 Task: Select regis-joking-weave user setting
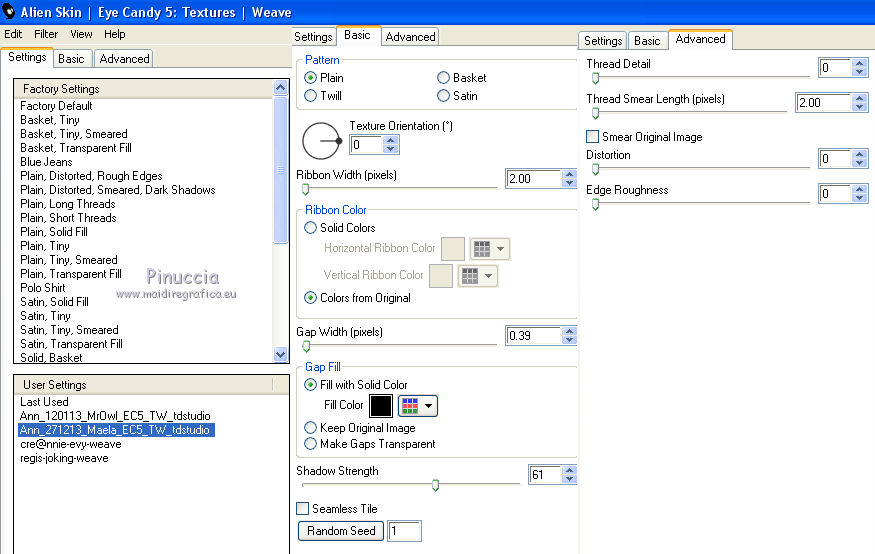pyautogui.click(x=64, y=458)
